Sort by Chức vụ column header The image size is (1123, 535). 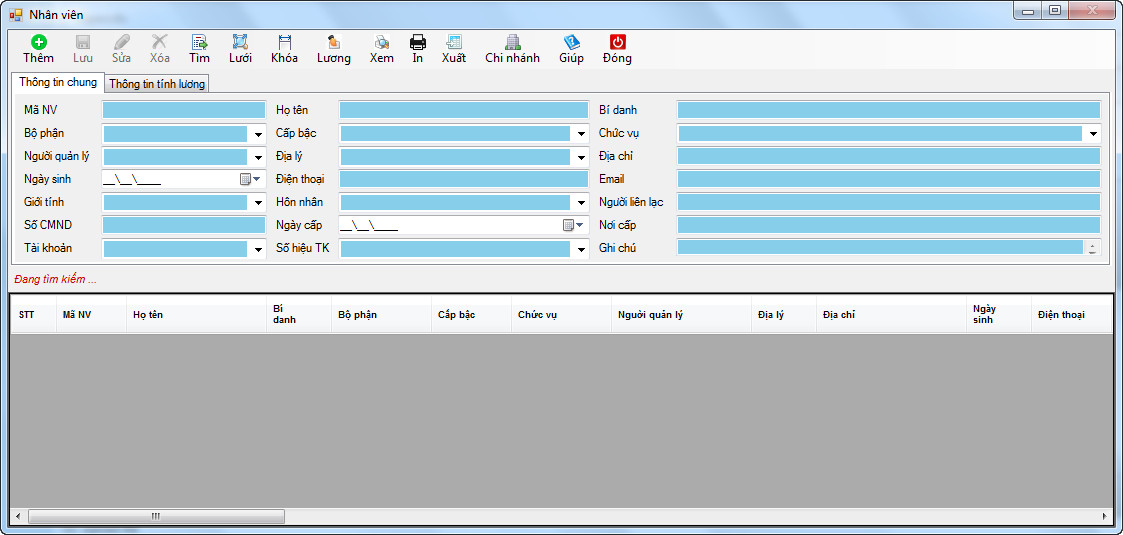(x=561, y=314)
